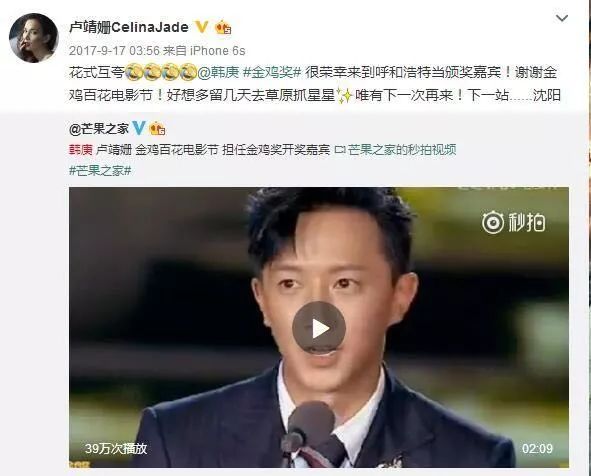Open the post options chevron menu

click(x=562, y=18)
